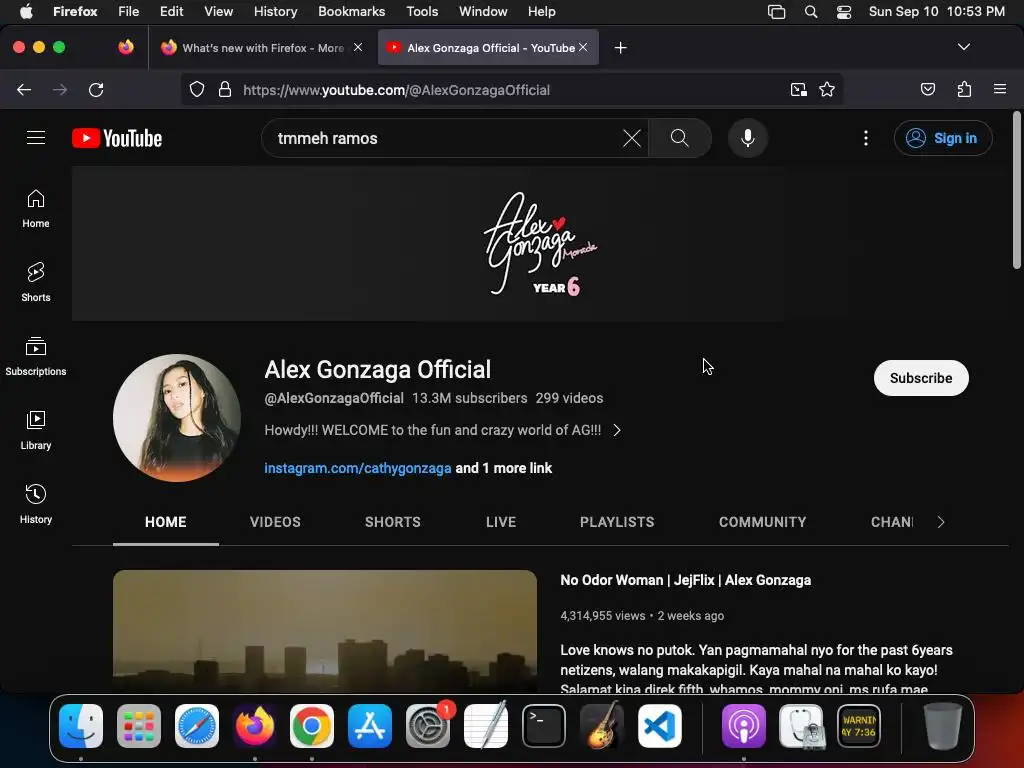
Task: Run search with magnifying glass button
Action: click(x=680, y=138)
